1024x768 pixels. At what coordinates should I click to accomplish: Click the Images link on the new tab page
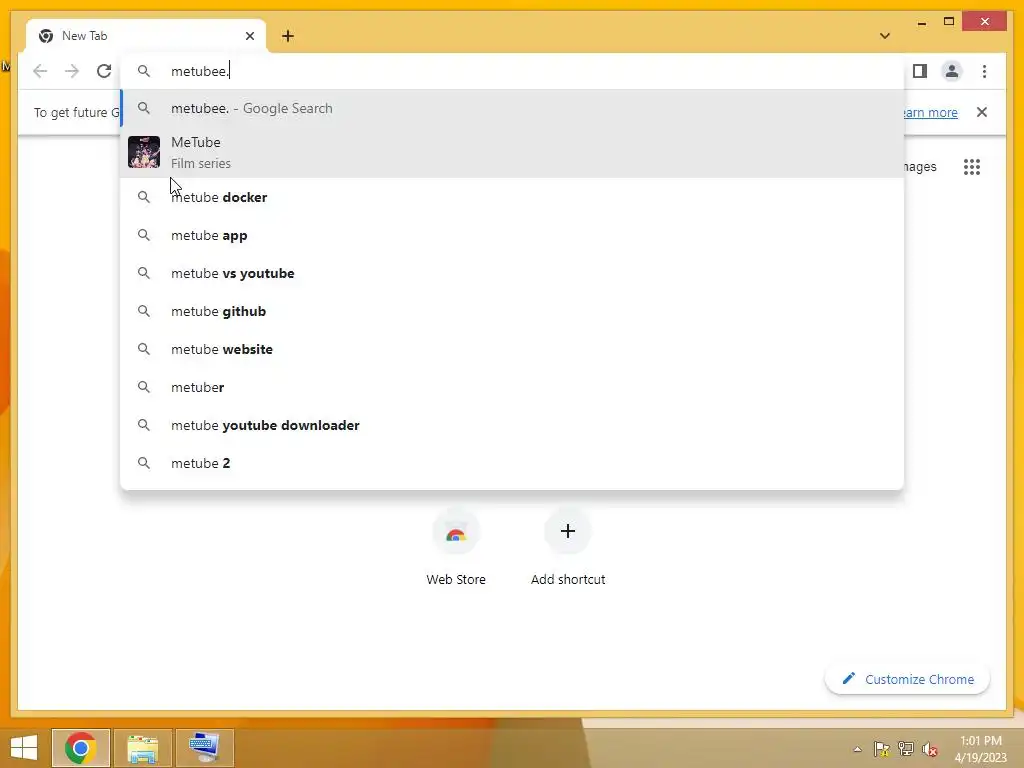pyautogui.click(x=920, y=167)
